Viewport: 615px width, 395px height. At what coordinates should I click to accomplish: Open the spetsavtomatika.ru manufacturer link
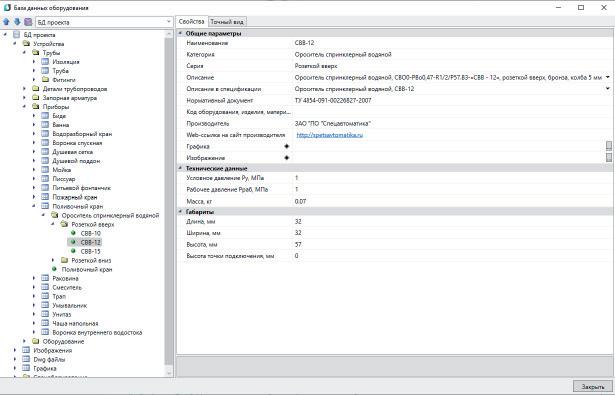pyautogui.click(x=329, y=135)
